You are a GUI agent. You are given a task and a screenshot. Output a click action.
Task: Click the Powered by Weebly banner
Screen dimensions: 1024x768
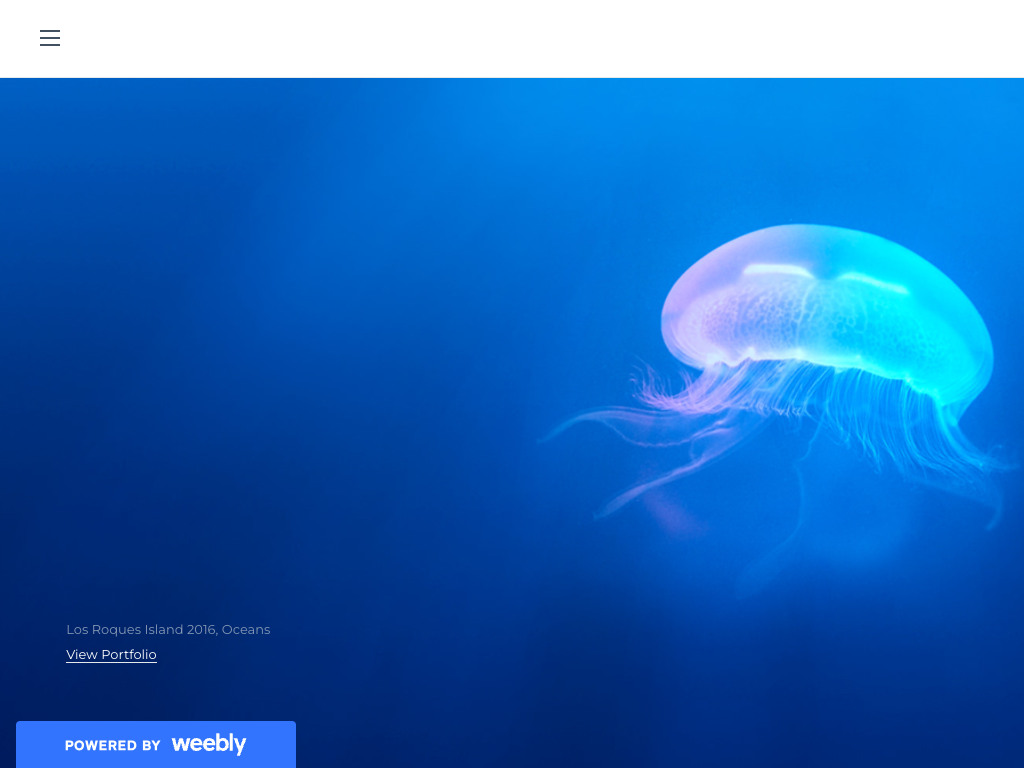point(156,744)
